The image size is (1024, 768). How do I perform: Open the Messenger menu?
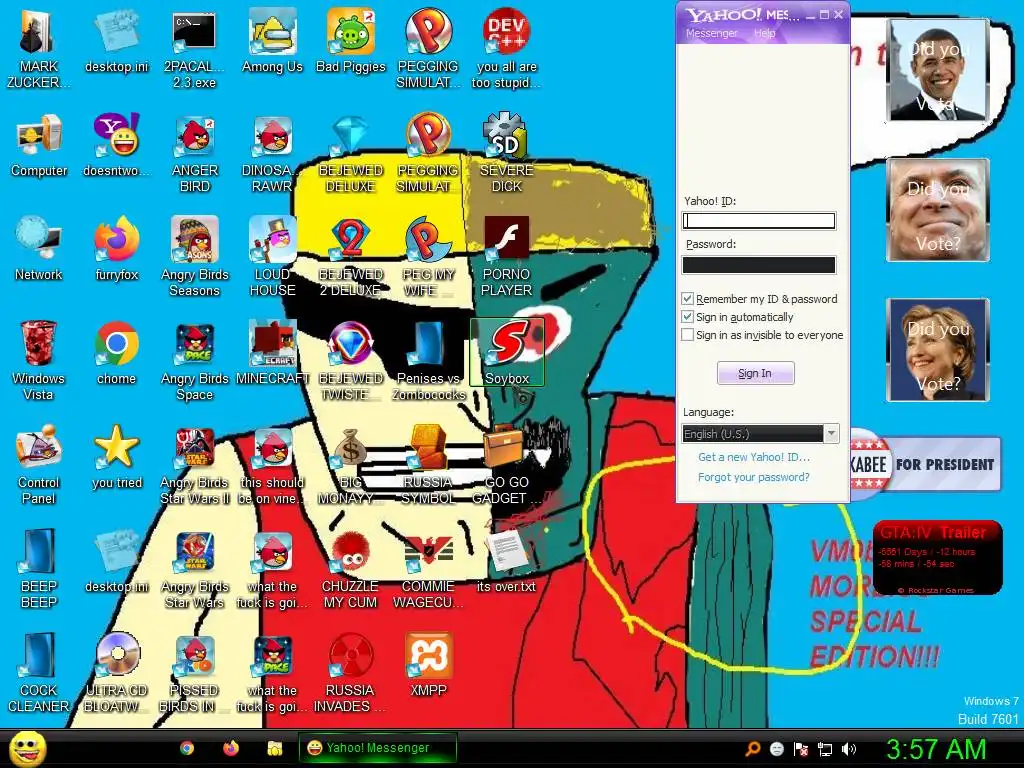pyautogui.click(x=711, y=33)
